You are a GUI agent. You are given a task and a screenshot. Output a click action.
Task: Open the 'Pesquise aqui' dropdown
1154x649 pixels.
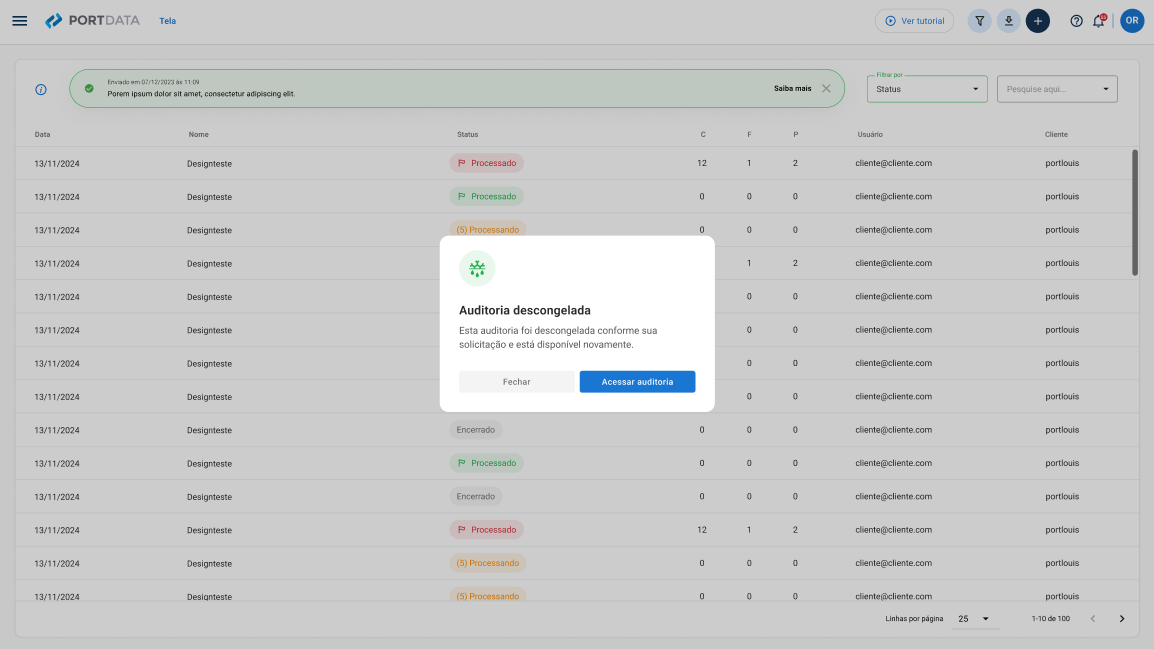1057,89
